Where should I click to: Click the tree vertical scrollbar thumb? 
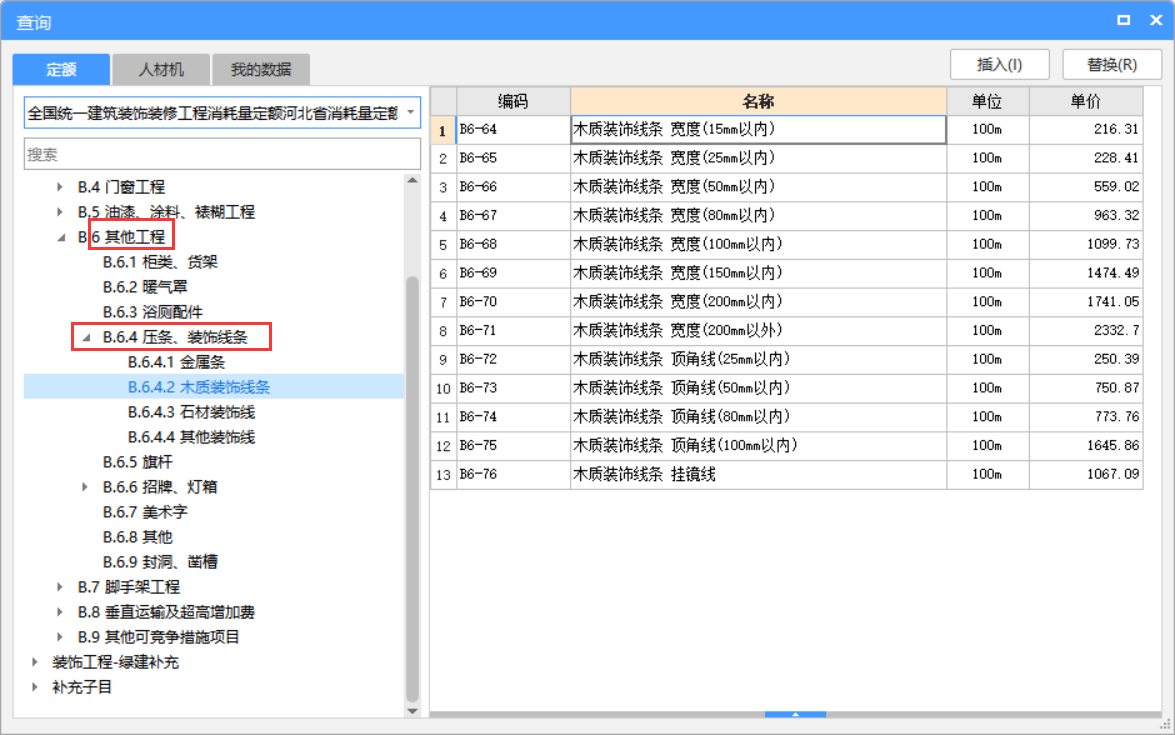coord(412,489)
